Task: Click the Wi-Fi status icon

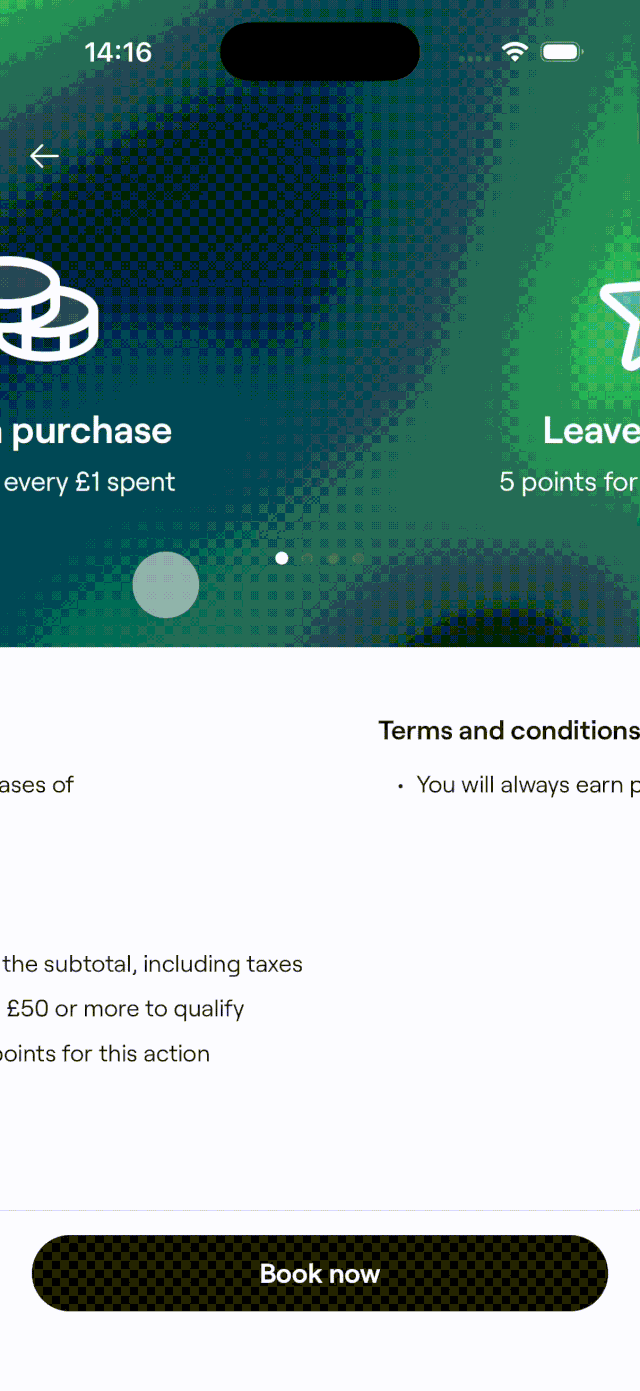Action: 515,52
